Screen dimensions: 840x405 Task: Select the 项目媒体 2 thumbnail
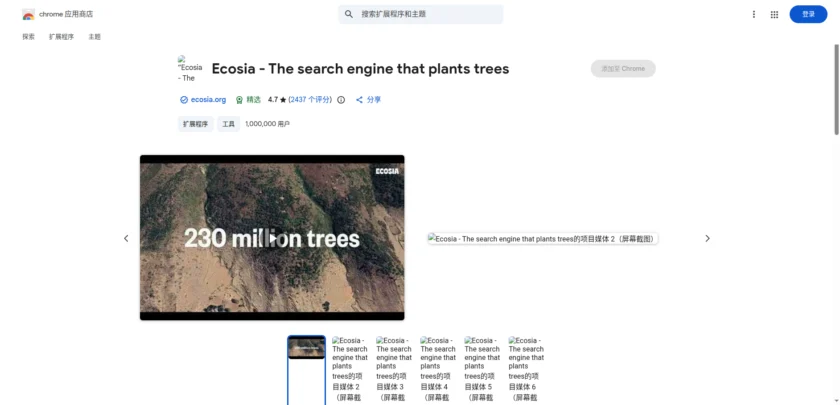(x=350, y=370)
